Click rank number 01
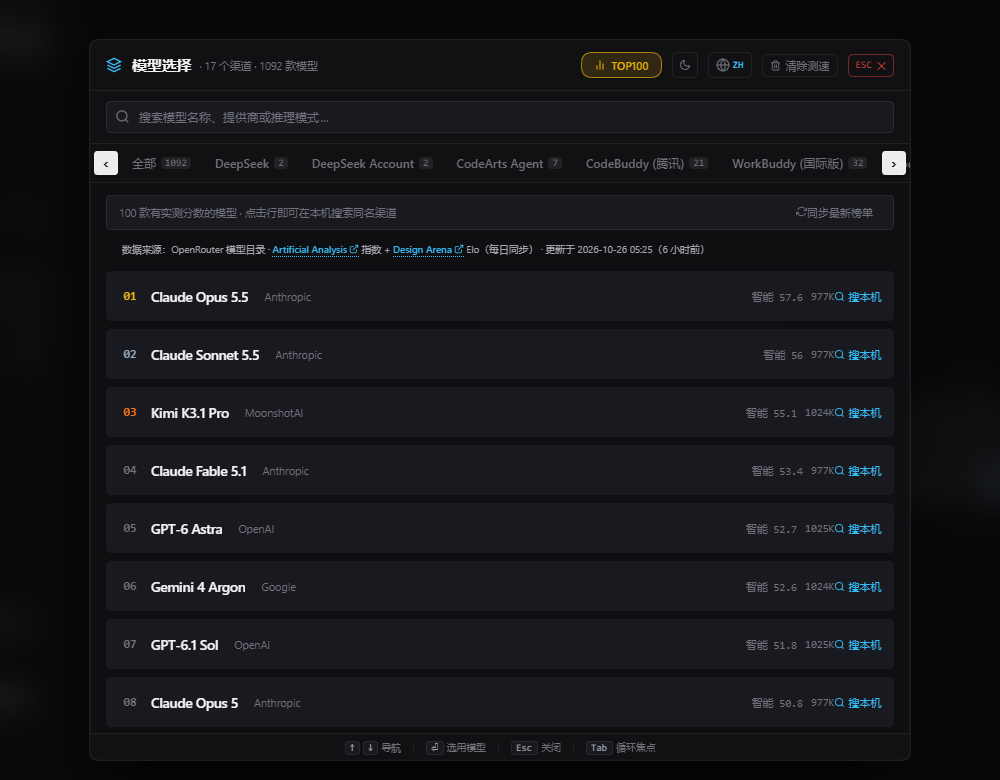 click(x=129, y=297)
